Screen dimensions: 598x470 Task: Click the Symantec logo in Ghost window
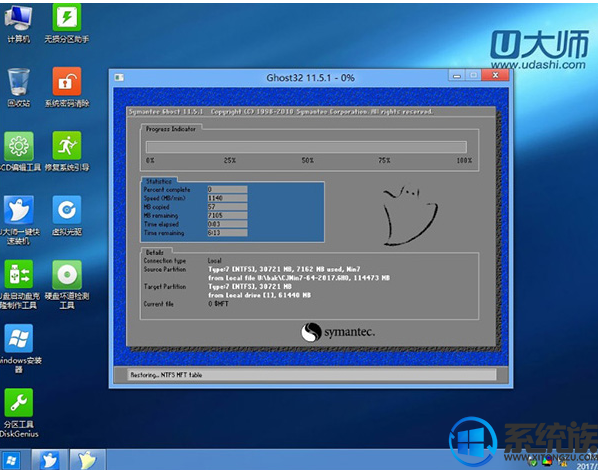click(x=338, y=332)
